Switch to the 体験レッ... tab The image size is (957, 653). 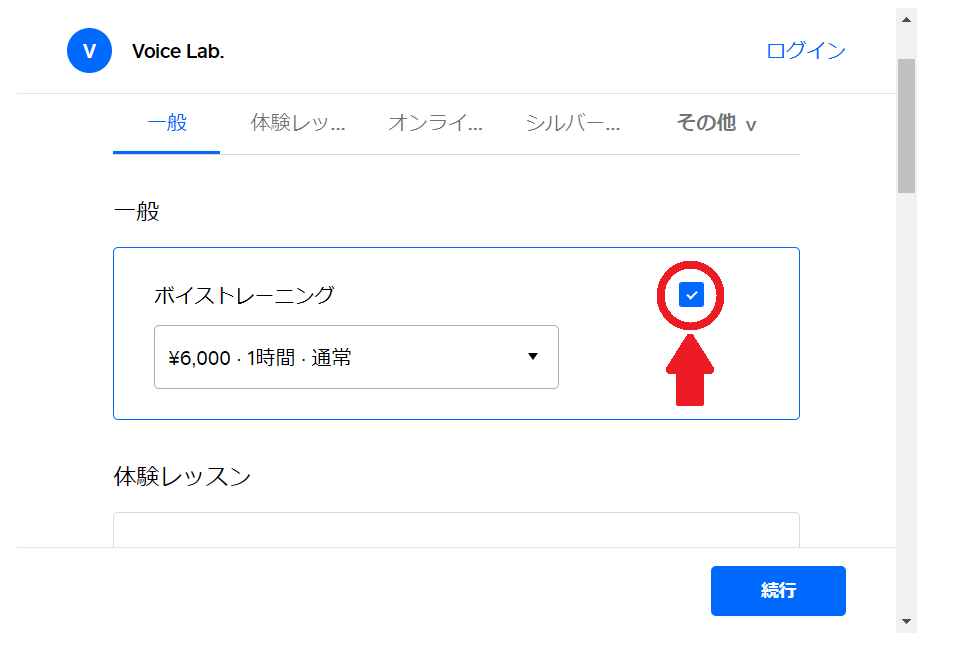pos(298,124)
